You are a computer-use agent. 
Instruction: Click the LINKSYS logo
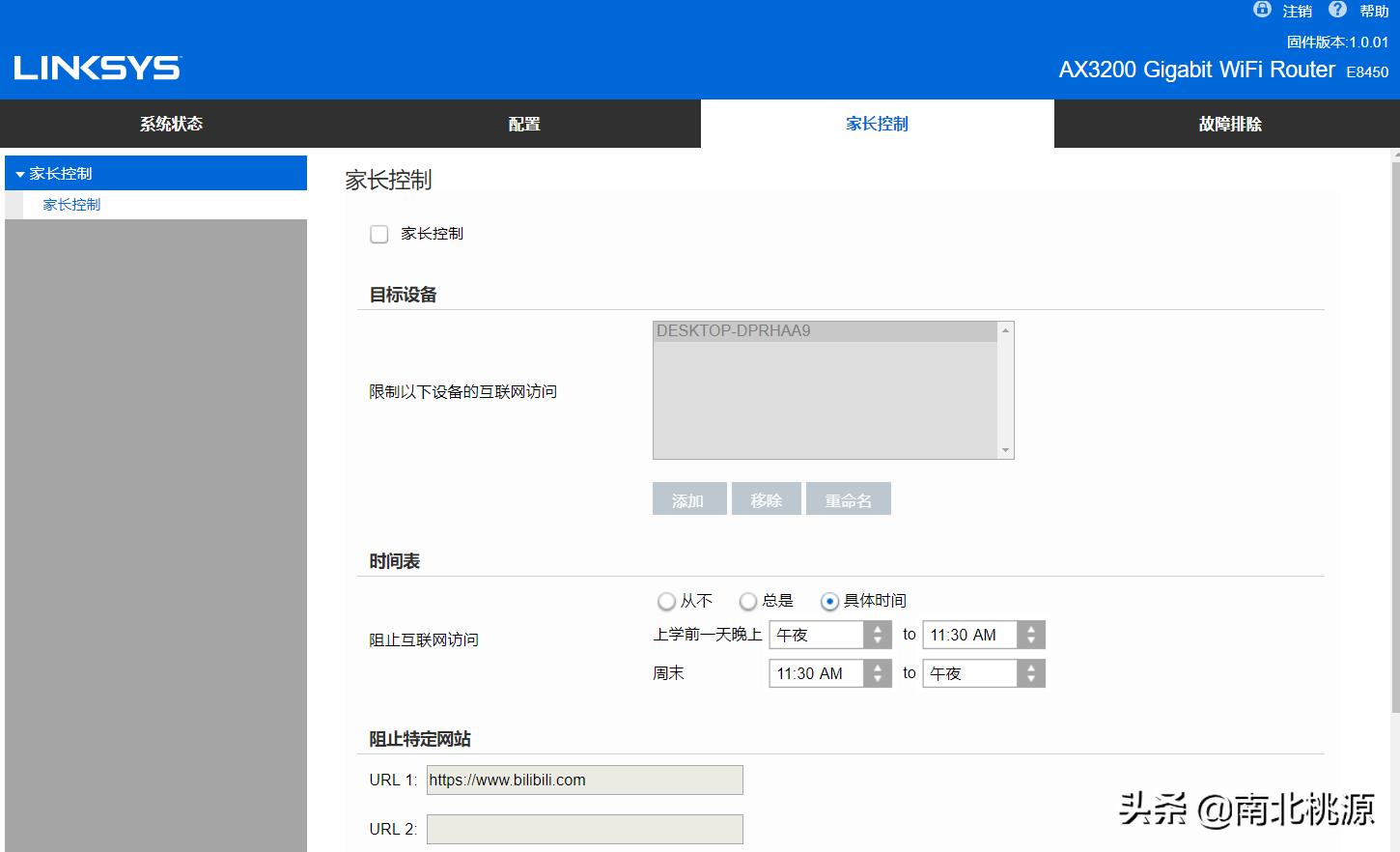tap(95, 66)
